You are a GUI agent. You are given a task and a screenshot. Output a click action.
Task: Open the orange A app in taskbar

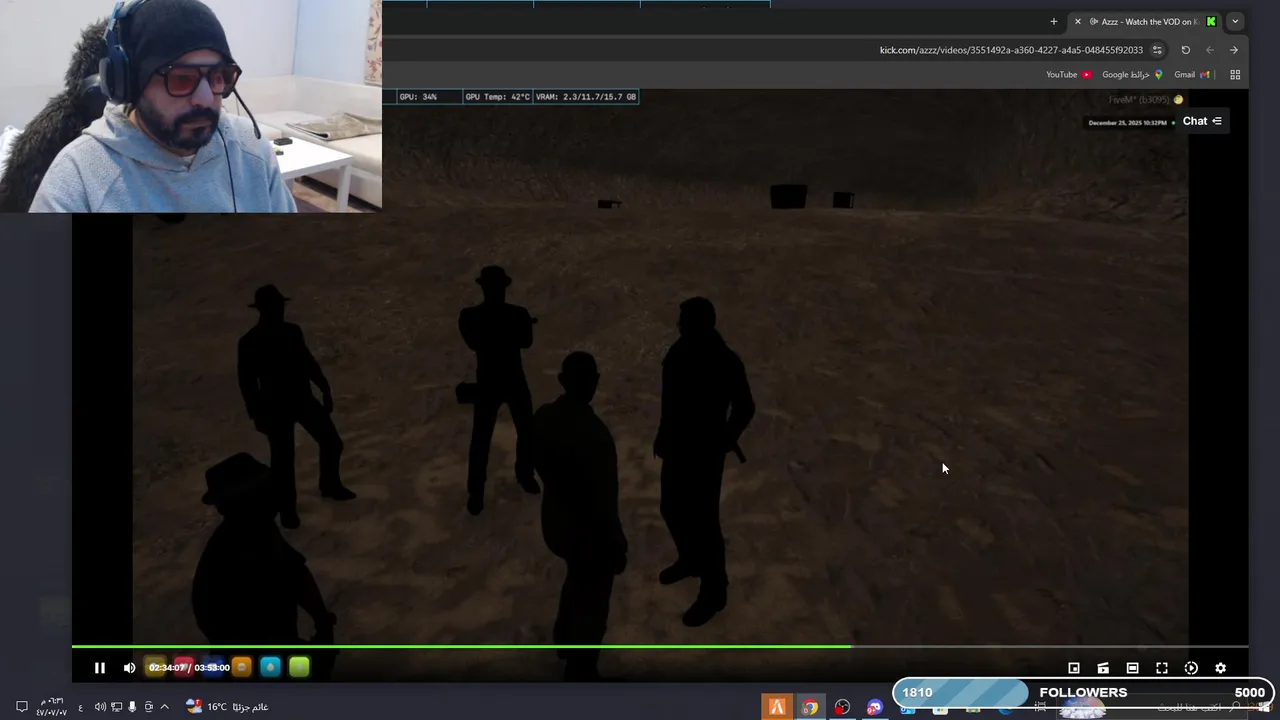tap(777, 707)
